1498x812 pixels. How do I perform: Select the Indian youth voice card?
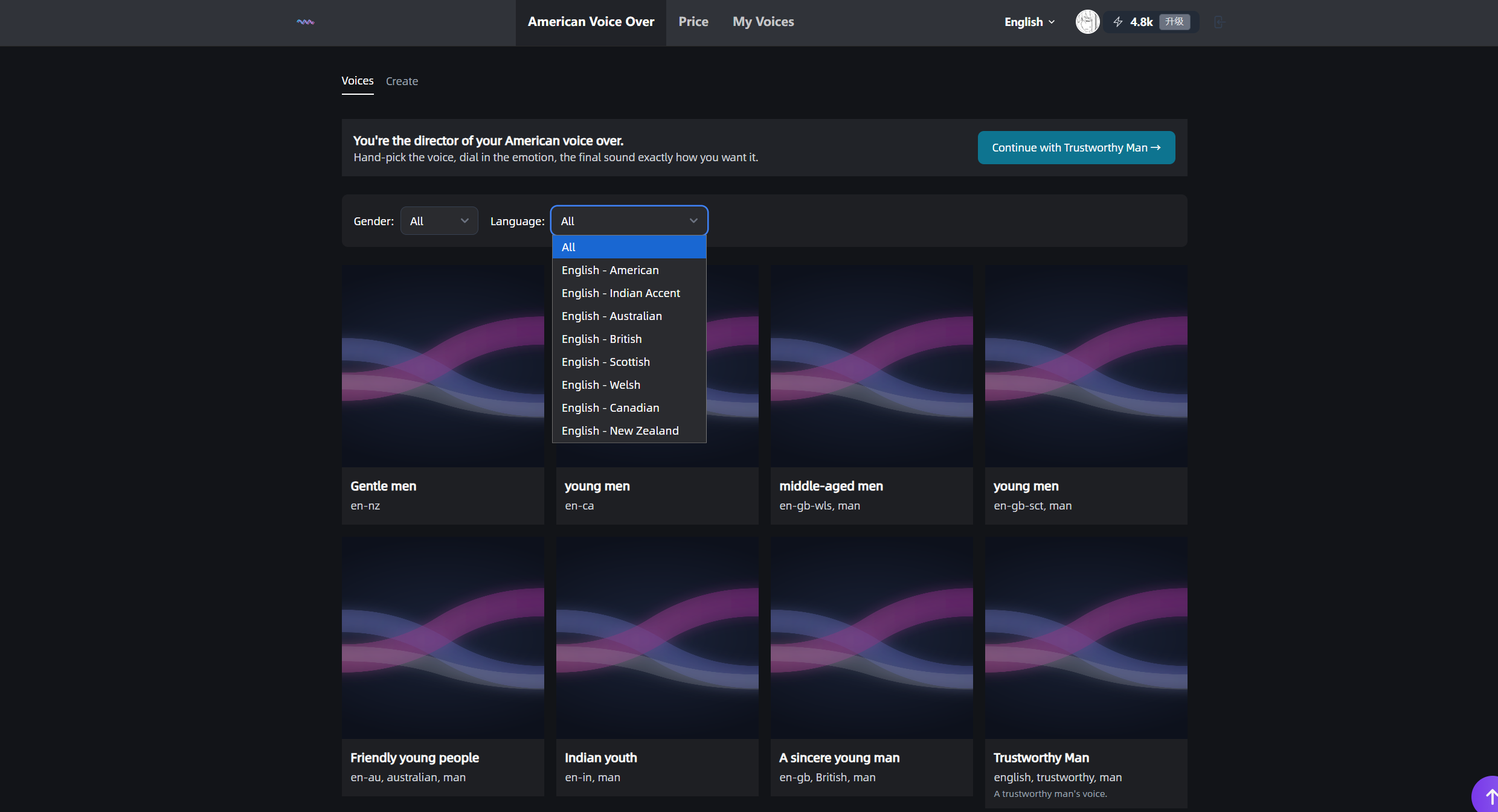657,667
